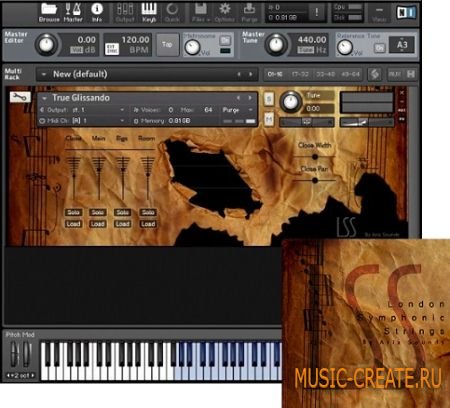This screenshot has width=450, height=408.
Task: Toggle the Reference Tone On button
Action: (380, 48)
